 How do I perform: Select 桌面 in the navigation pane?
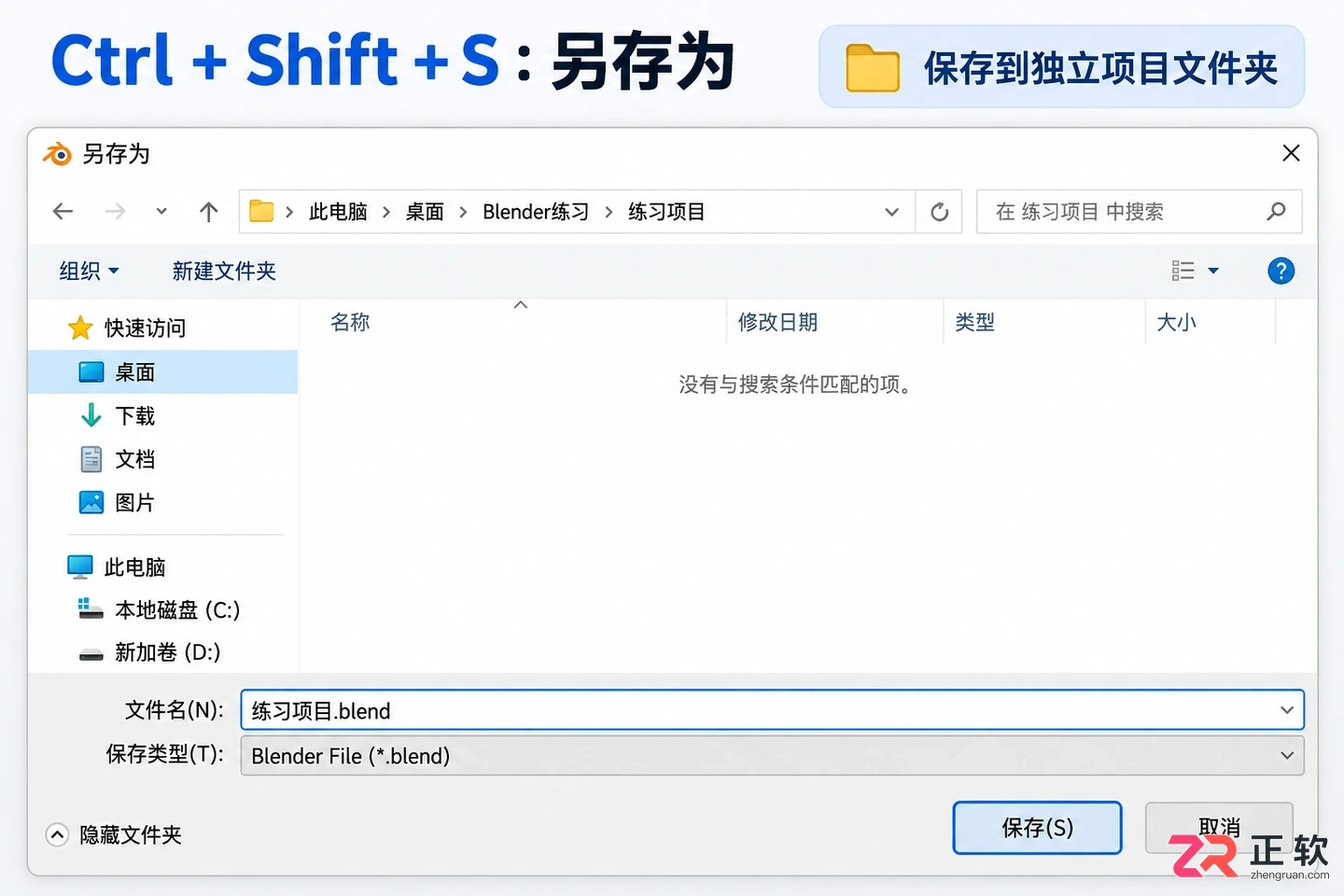click(x=163, y=371)
